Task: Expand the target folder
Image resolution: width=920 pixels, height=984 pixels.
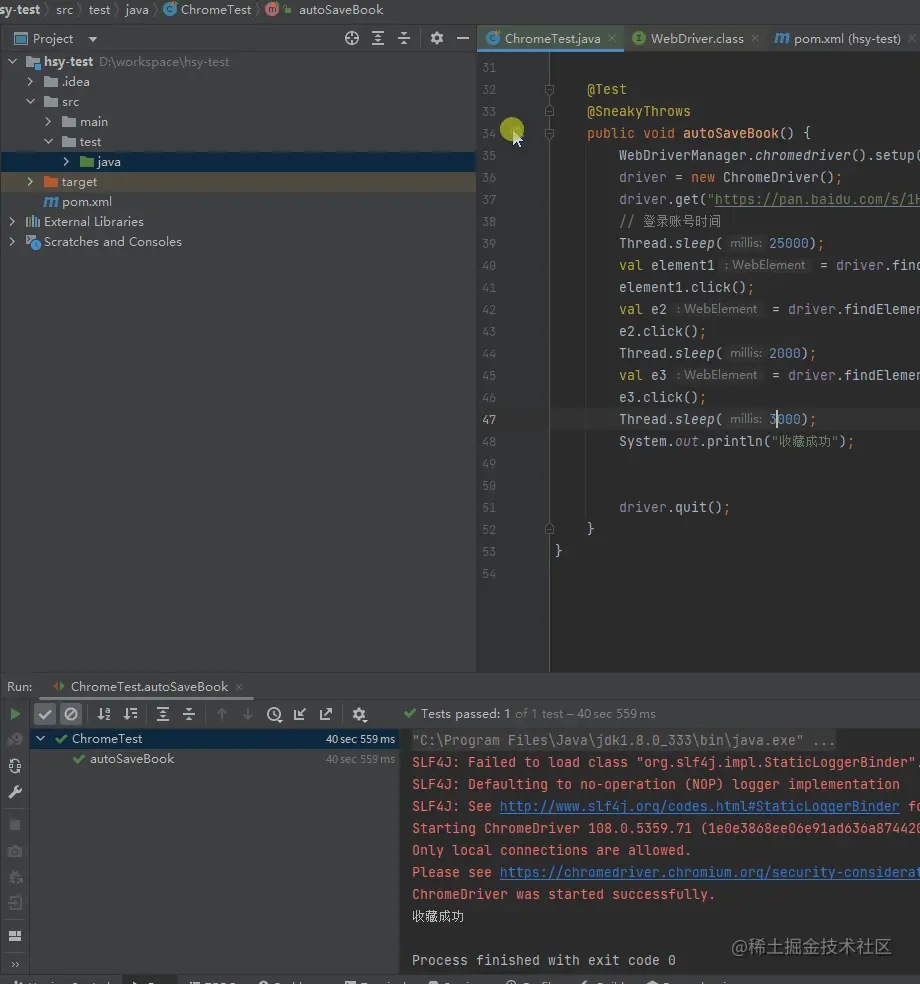Action: click(31, 182)
